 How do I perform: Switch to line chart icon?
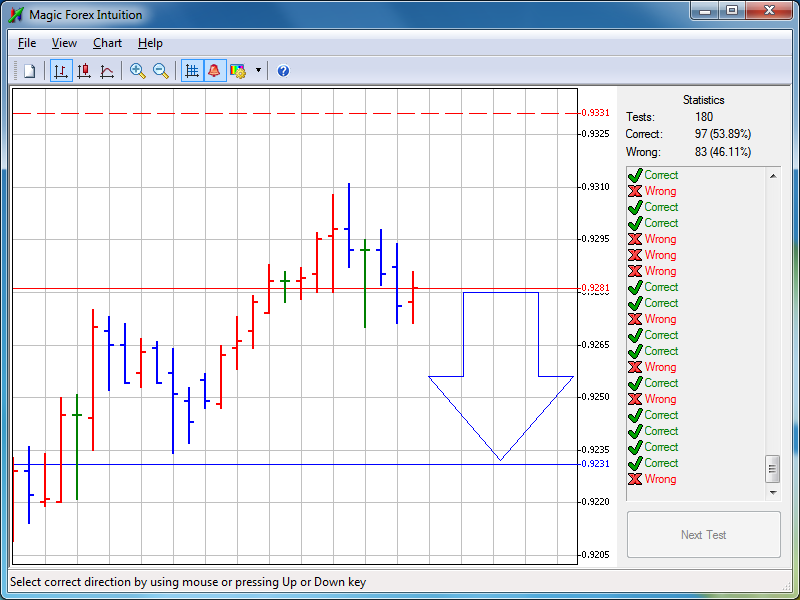pyautogui.click(x=107, y=71)
